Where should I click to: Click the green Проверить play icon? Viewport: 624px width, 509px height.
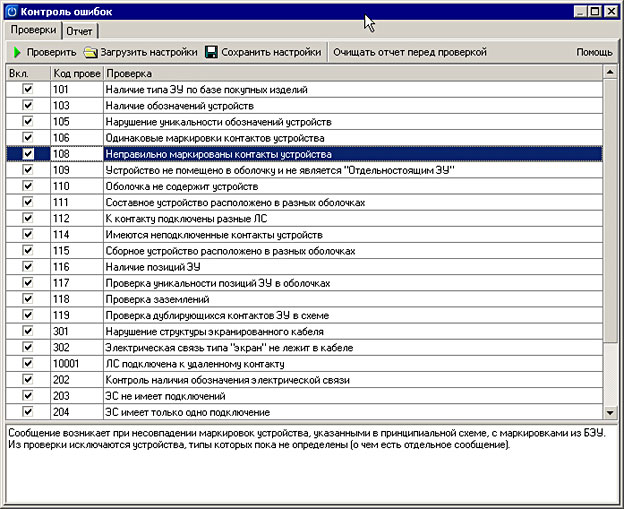click(17, 52)
